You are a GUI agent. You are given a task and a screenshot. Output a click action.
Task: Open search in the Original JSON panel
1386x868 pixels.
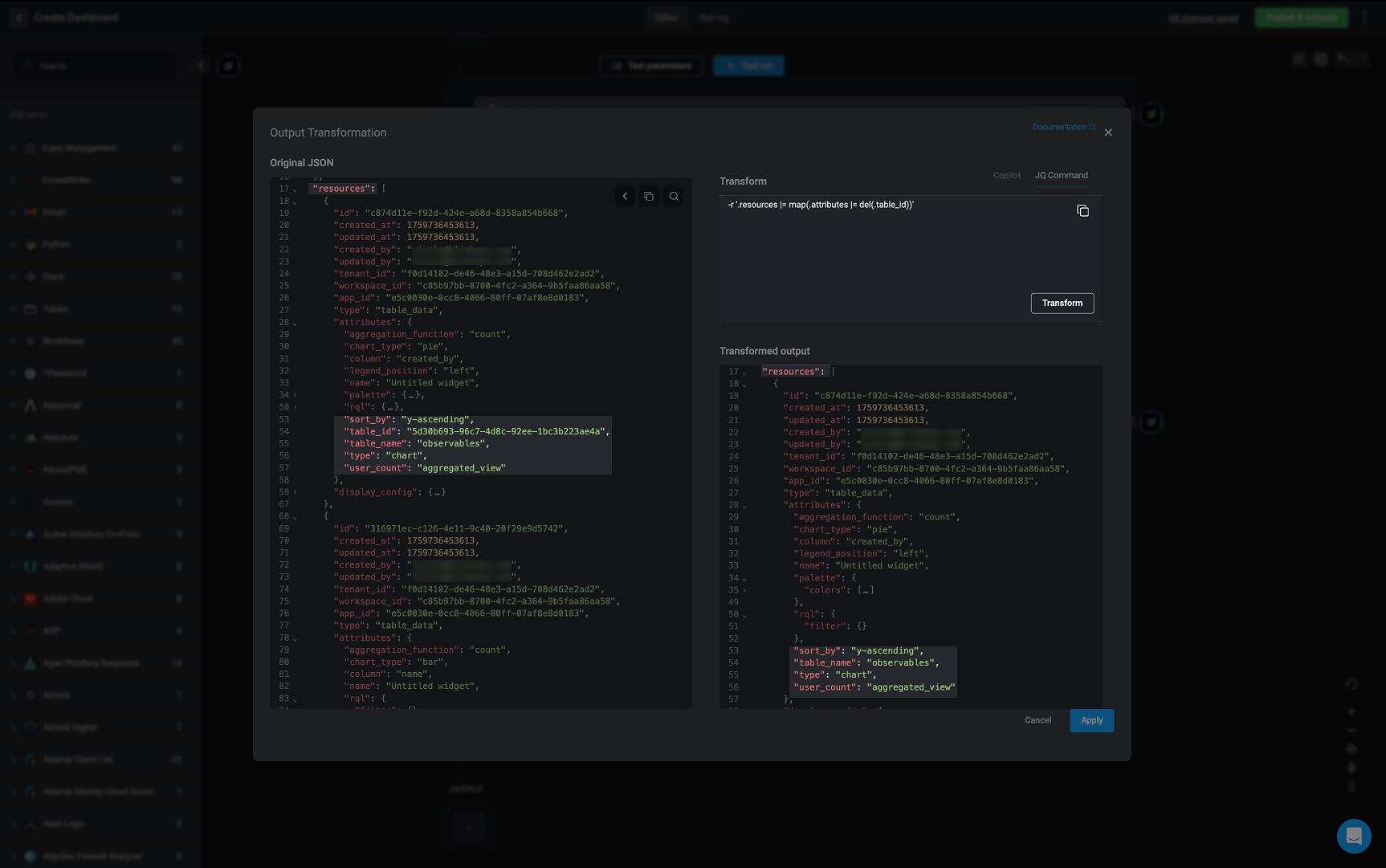[674, 196]
